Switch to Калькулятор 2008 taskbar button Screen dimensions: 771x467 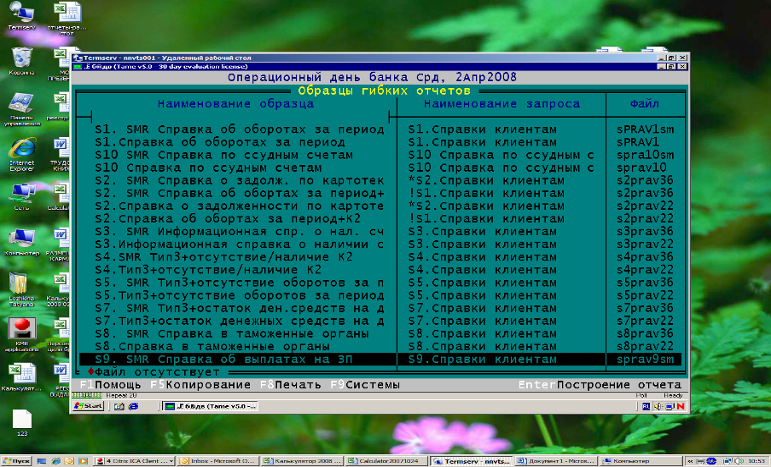301,461
